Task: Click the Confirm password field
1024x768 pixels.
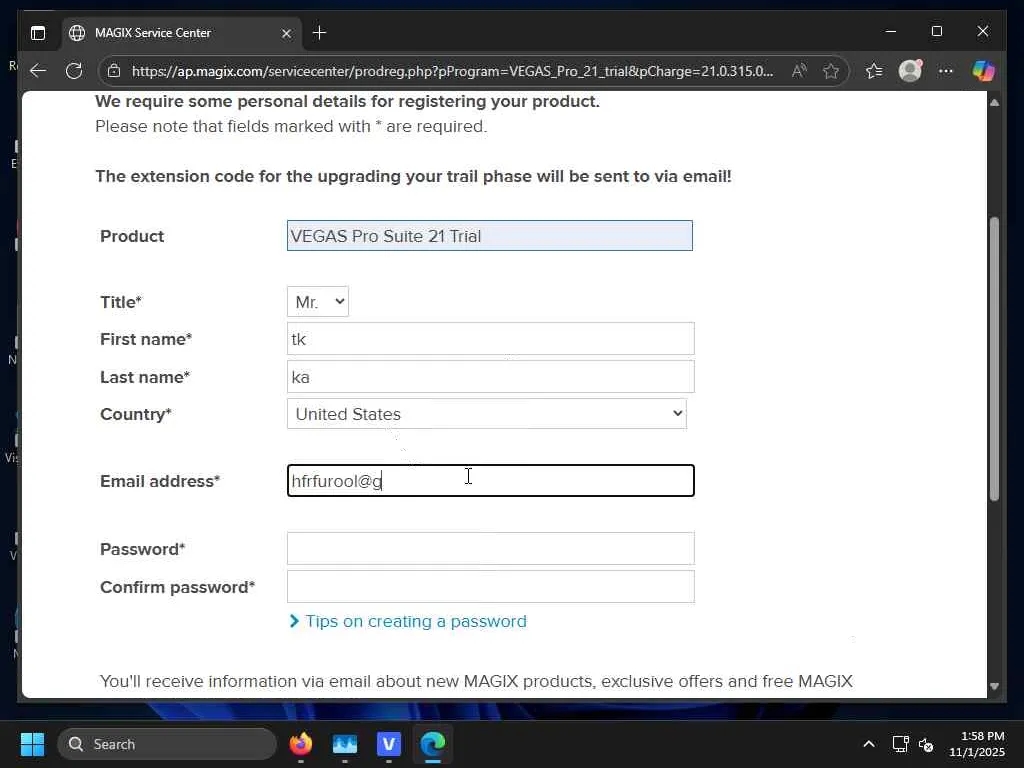Action: (x=490, y=586)
